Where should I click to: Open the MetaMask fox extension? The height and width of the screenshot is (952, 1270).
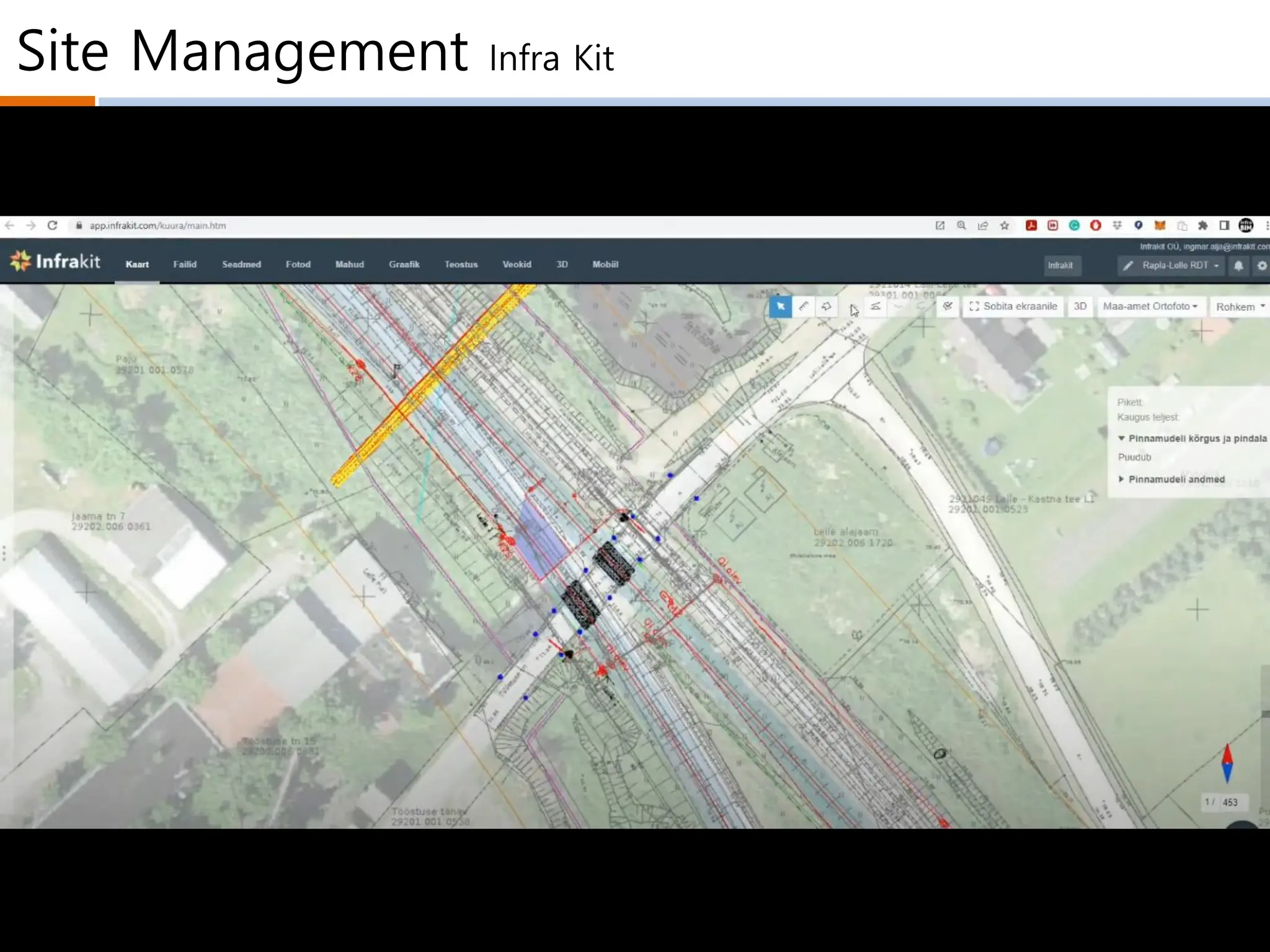tap(1160, 226)
